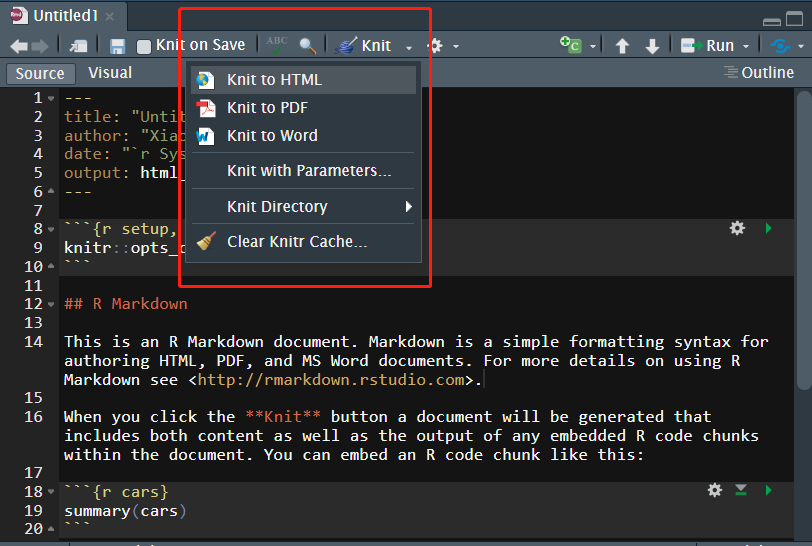Select the Untitled1 document tab
This screenshot has width=812, height=546.
65,16
